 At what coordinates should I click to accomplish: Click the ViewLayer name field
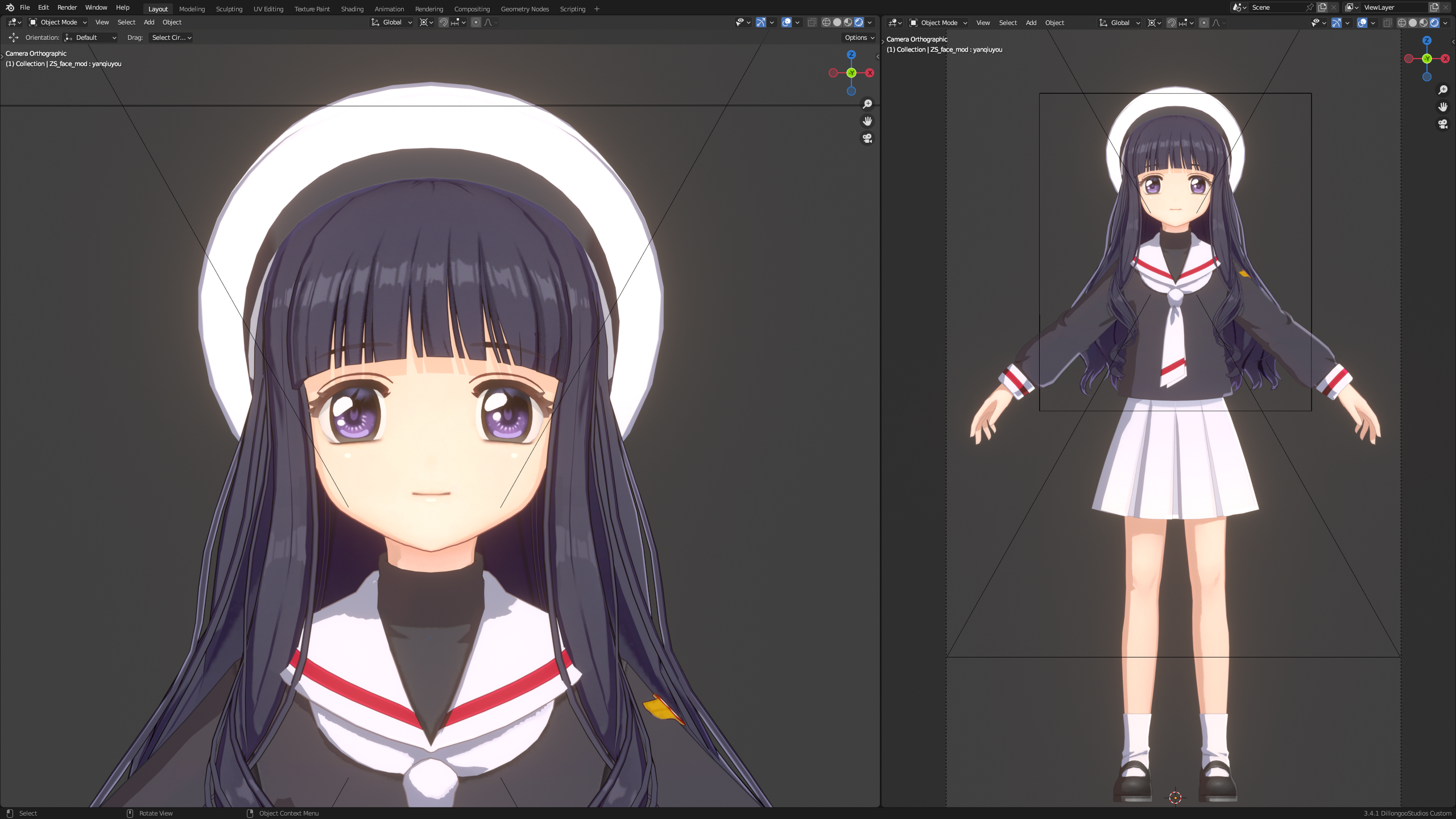pos(1395,7)
